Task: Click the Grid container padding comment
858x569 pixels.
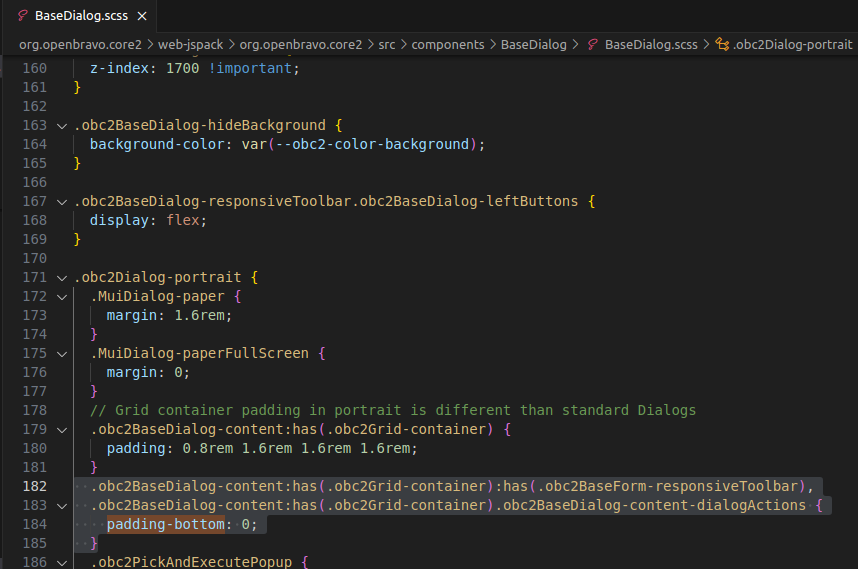Action: [393, 410]
